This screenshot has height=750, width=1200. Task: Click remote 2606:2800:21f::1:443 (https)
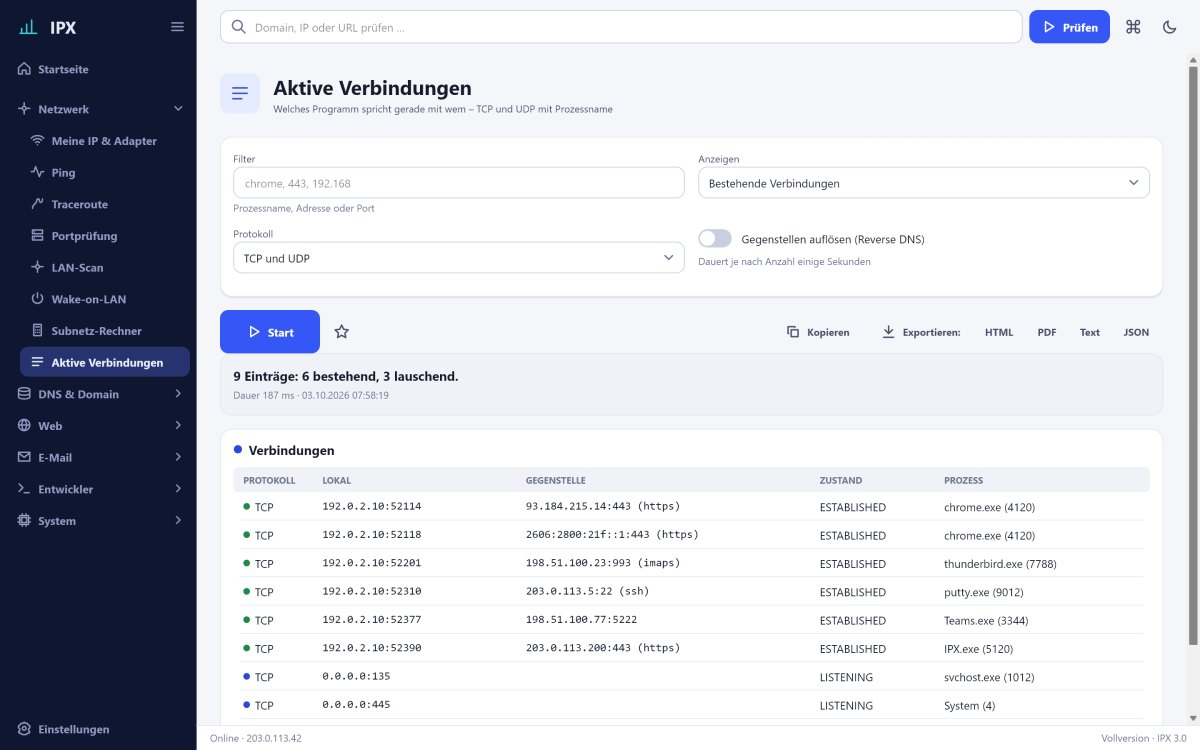point(612,535)
